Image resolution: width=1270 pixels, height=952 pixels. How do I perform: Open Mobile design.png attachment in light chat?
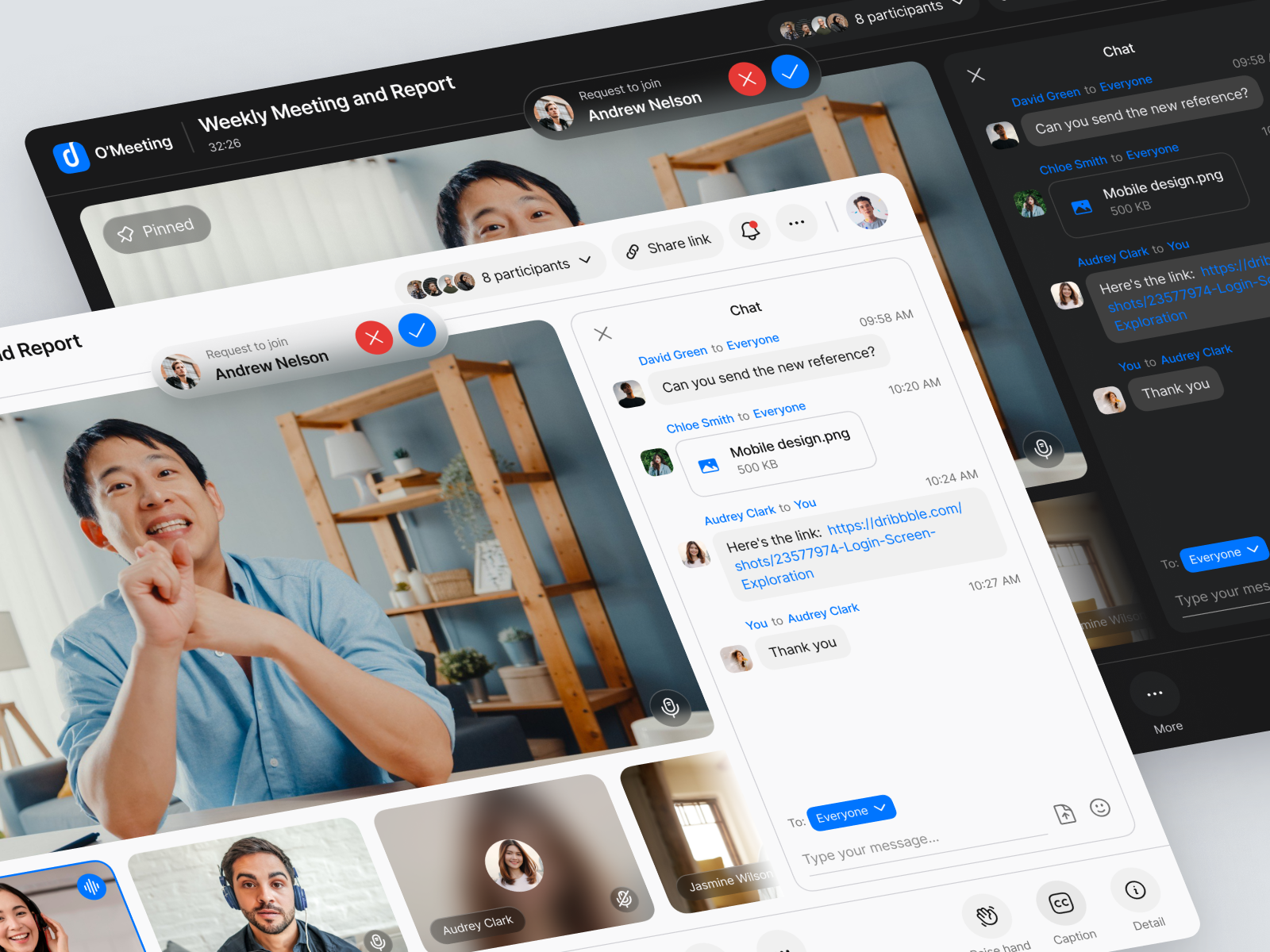point(777,454)
